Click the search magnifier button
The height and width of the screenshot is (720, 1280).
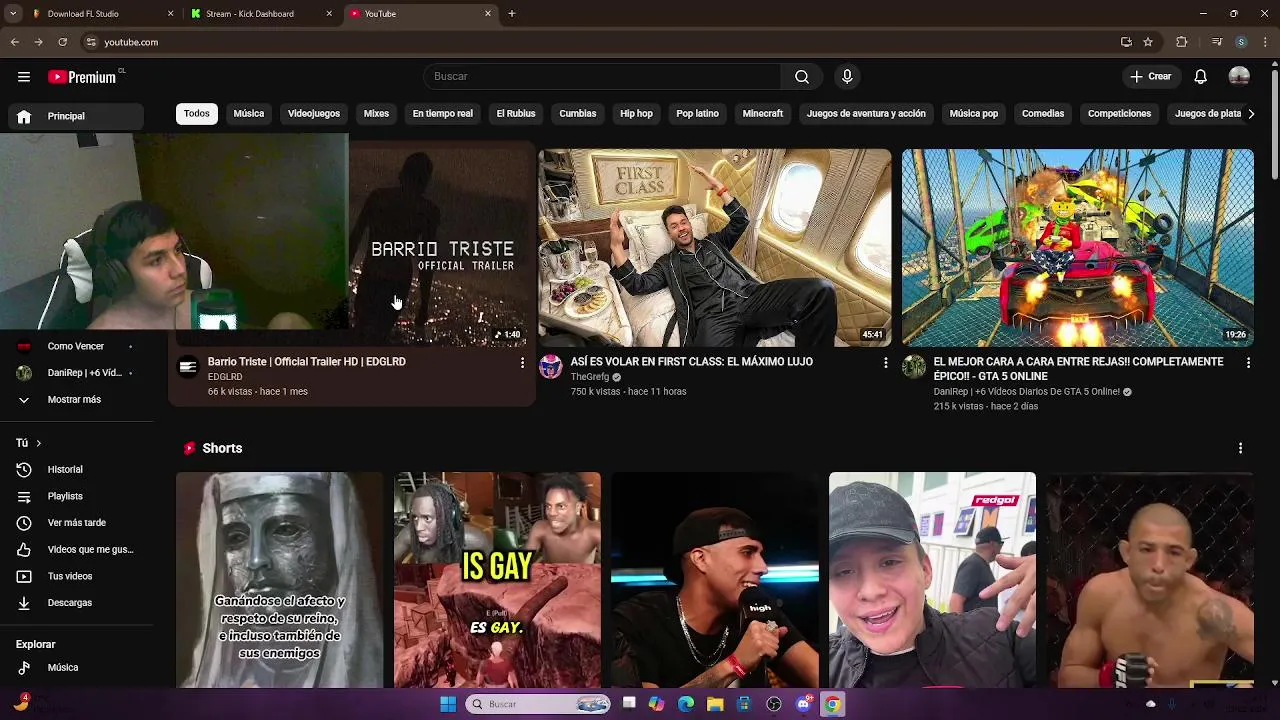(x=802, y=77)
